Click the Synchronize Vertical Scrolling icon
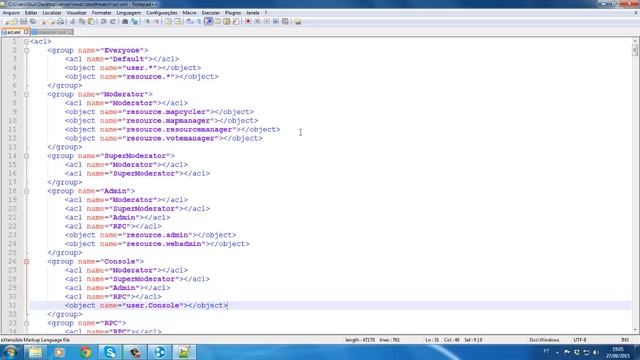 pyautogui.click(x=168, y=21)
